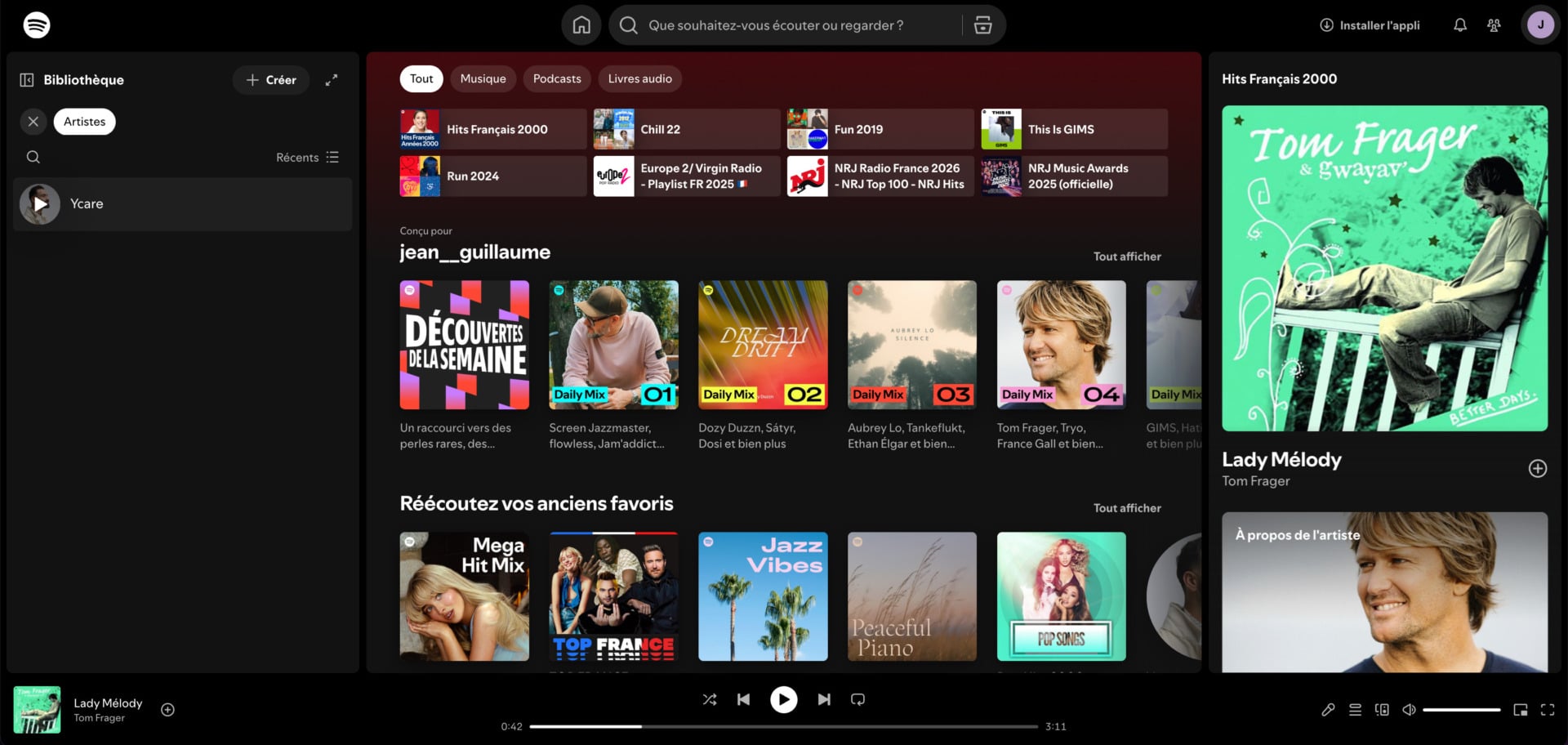This screenshot has width=1568, height=745.
Task: Click Tout afficher for jean__guillaume section
Action: coord(1127,257)
